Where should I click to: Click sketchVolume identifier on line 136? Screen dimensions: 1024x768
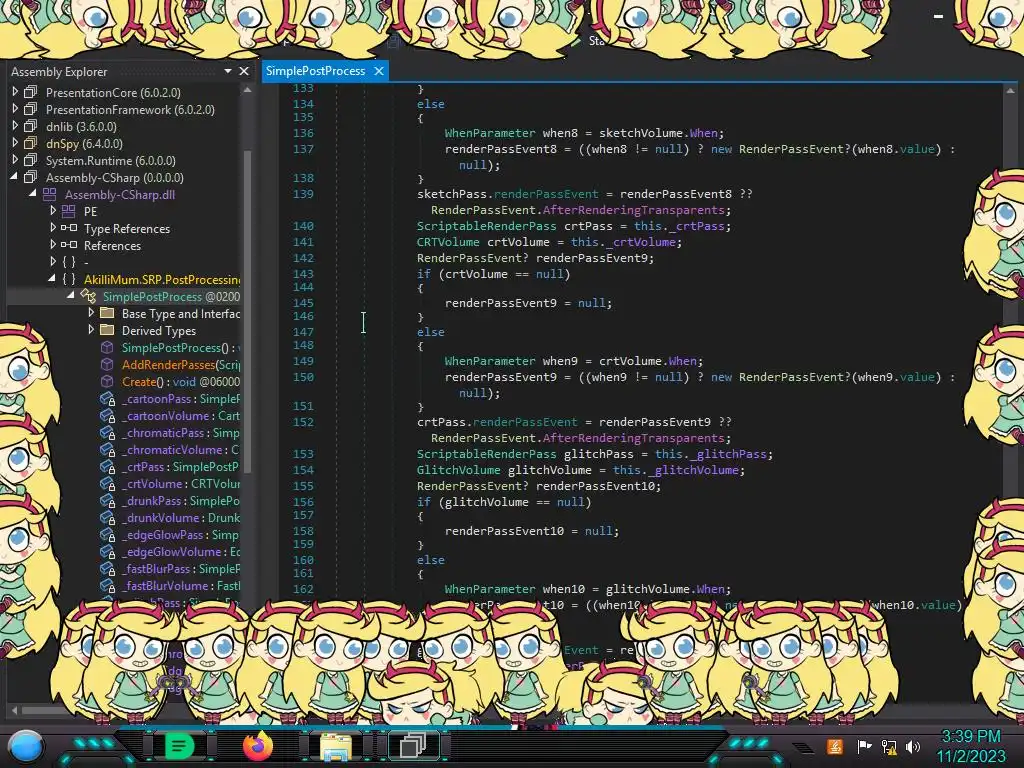(641, 133)
